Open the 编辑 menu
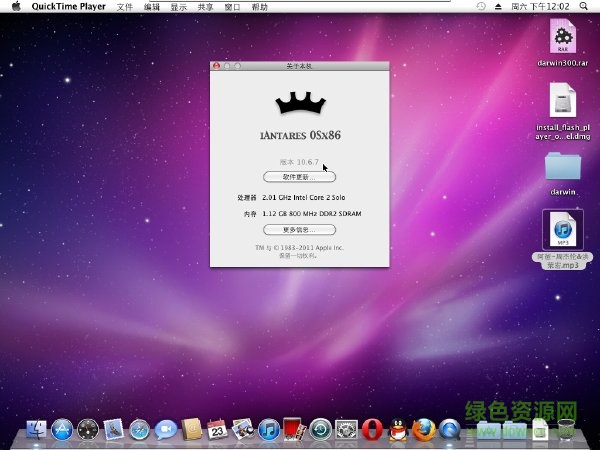Image resolution: width=600 pixels, height=450 pixels. pyautogui.click(x=151, y=6)
